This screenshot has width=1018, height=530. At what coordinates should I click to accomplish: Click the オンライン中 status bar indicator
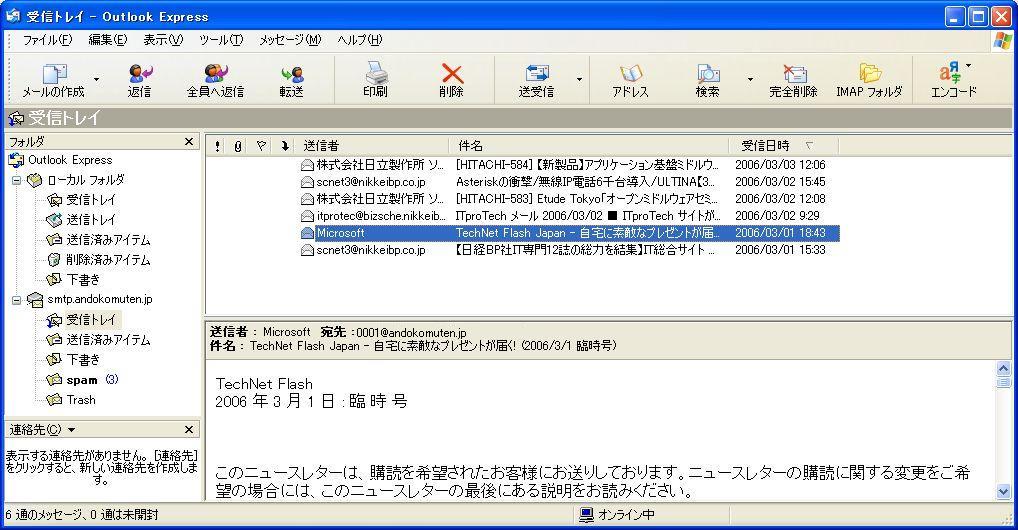click(x=617, y=515)
